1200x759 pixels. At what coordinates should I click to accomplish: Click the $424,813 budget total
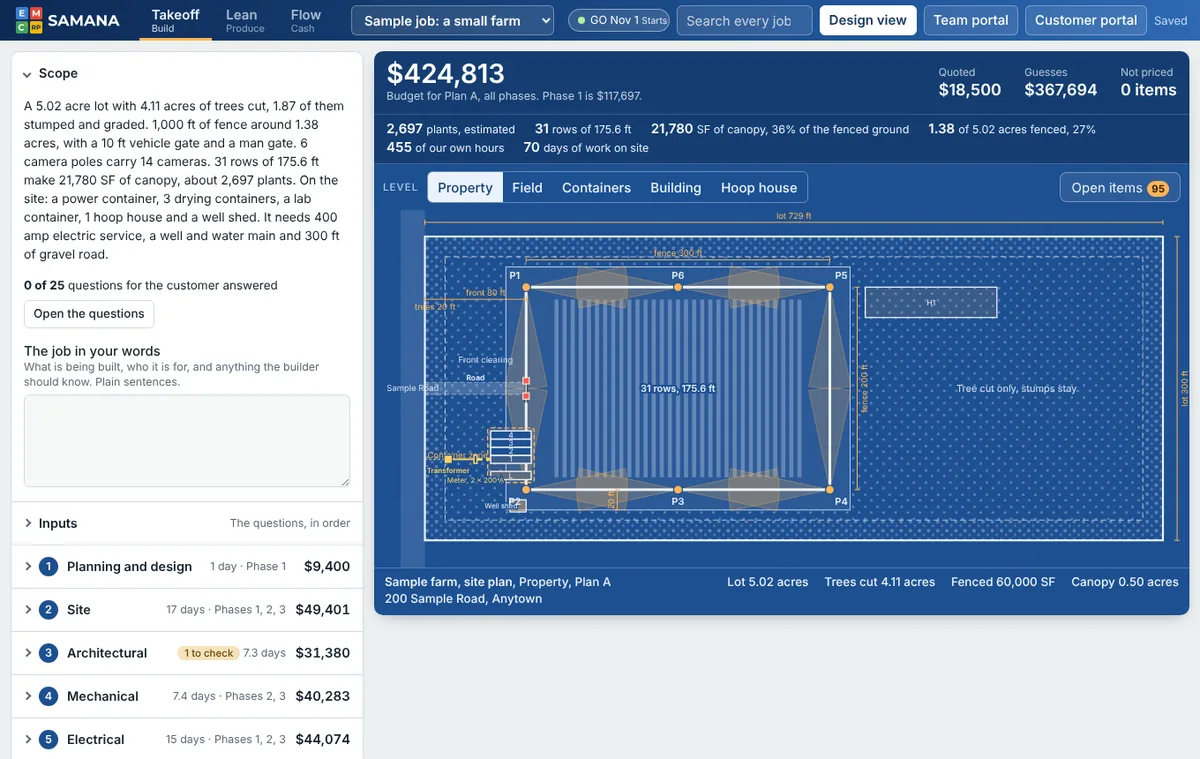click(x=446, y=73)
